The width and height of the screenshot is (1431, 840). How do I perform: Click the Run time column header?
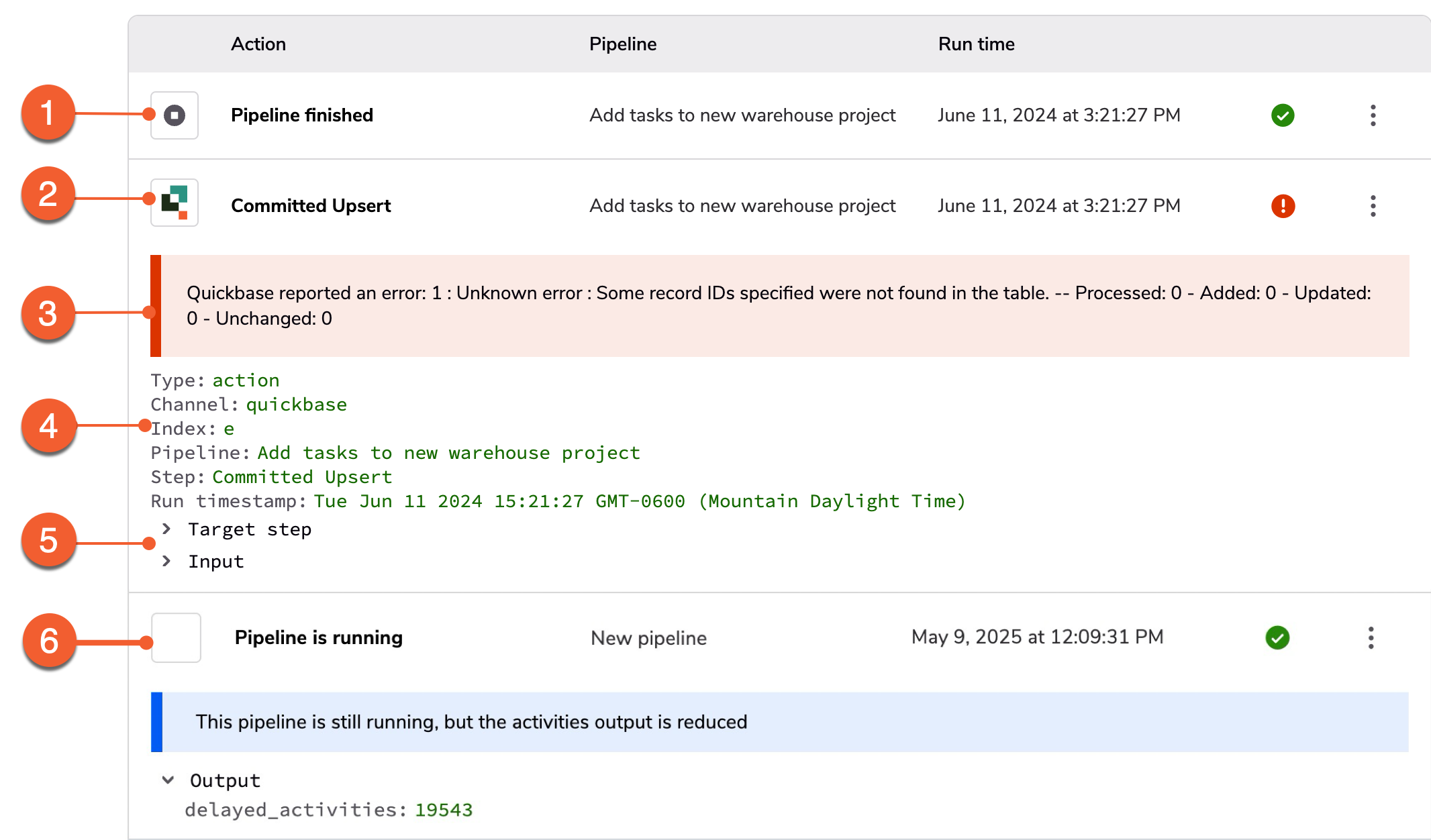977,44
